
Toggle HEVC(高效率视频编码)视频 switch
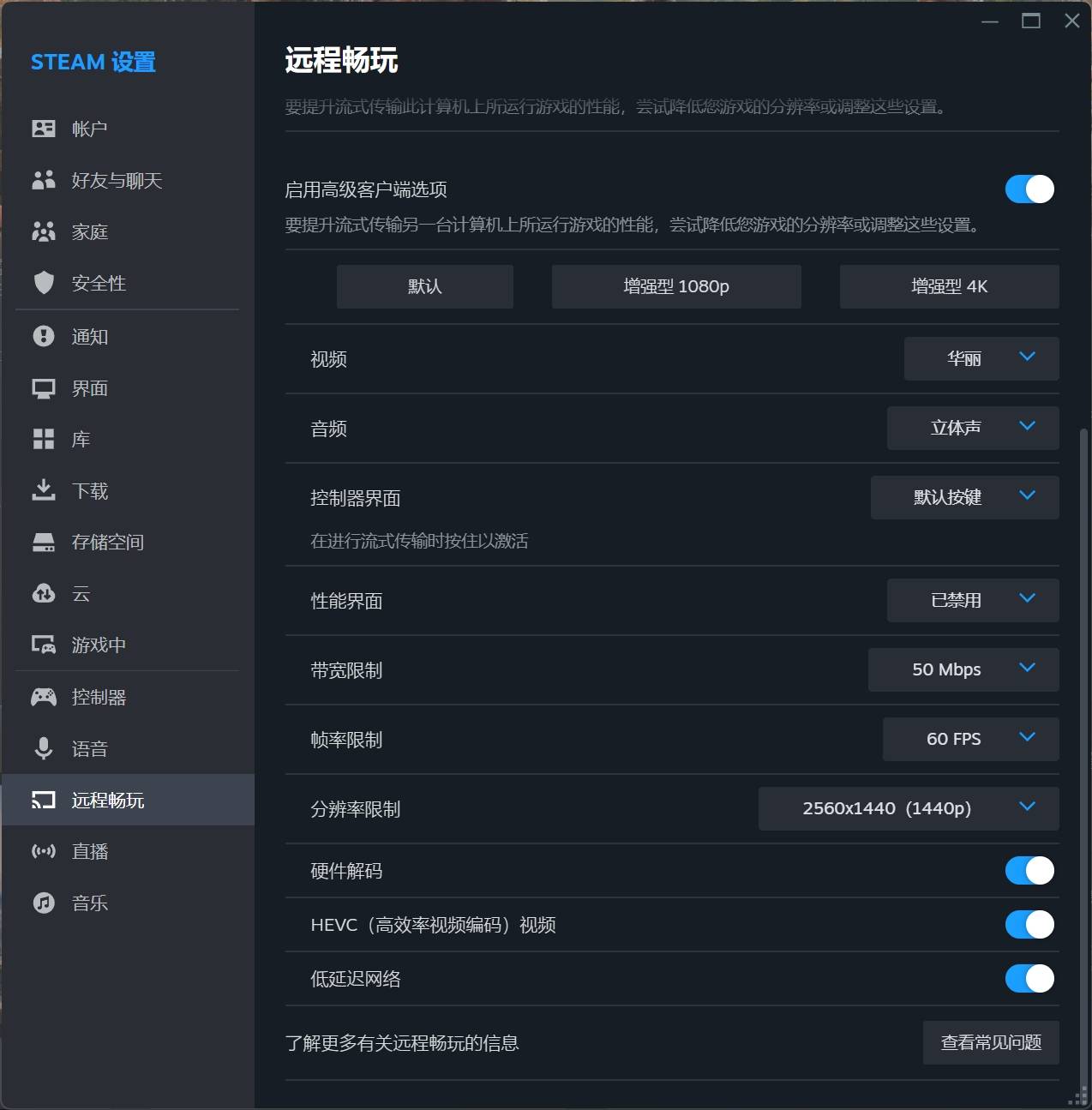click(1029, 925)
